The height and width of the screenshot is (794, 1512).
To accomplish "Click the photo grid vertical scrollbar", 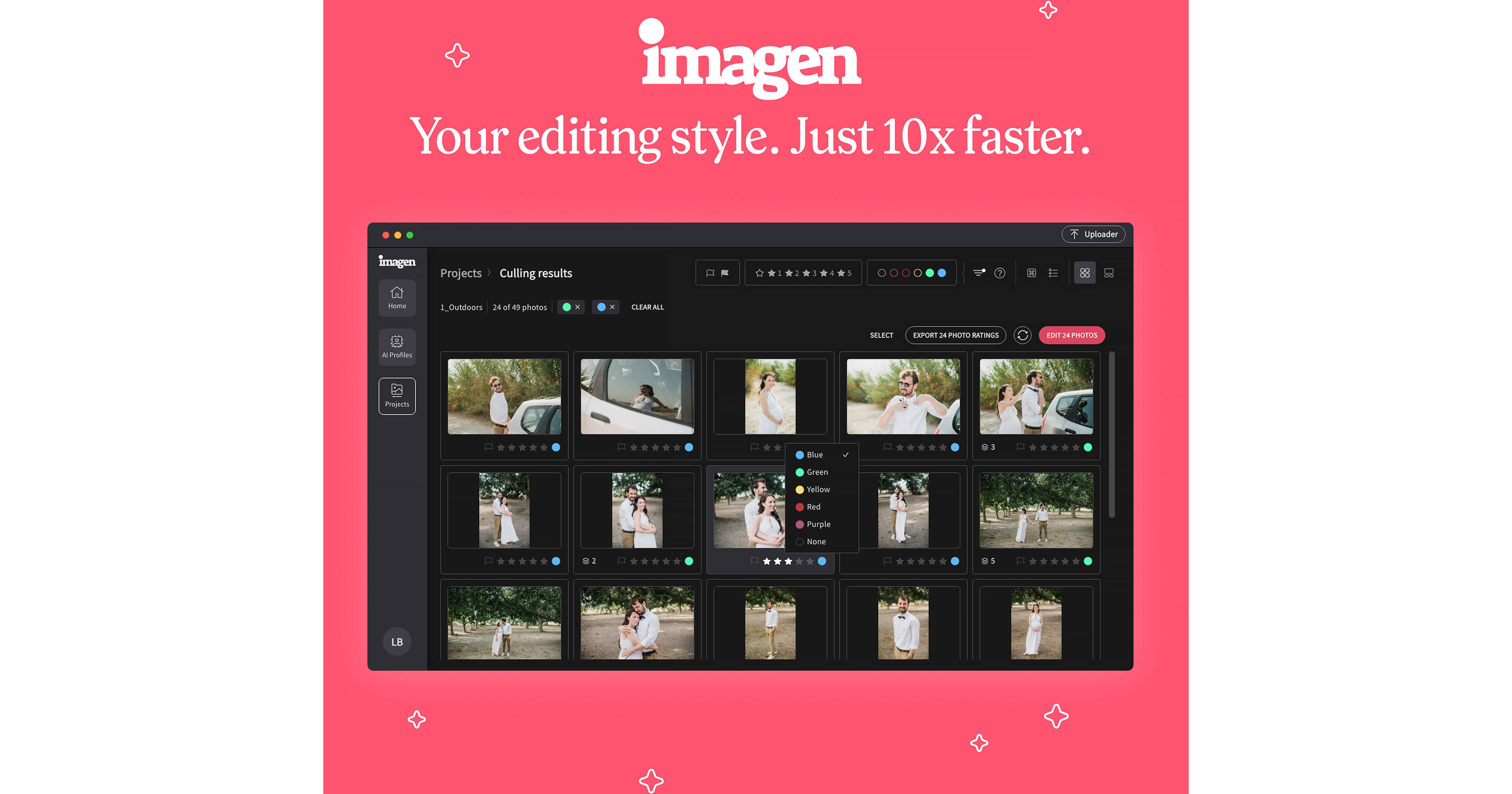I will click(1111, 435).
